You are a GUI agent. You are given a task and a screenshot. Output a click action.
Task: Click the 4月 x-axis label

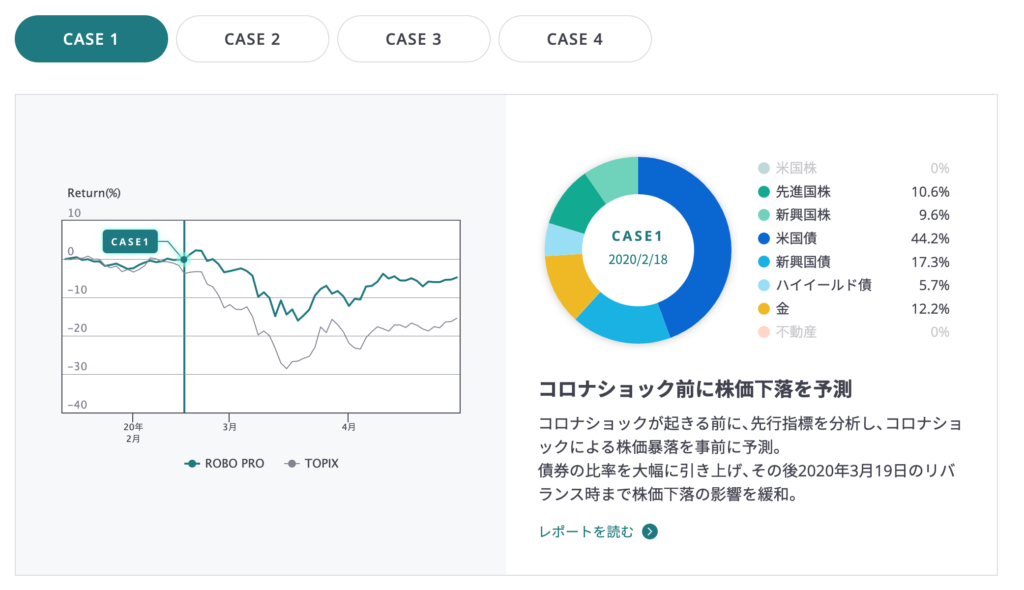pos(349,427)
